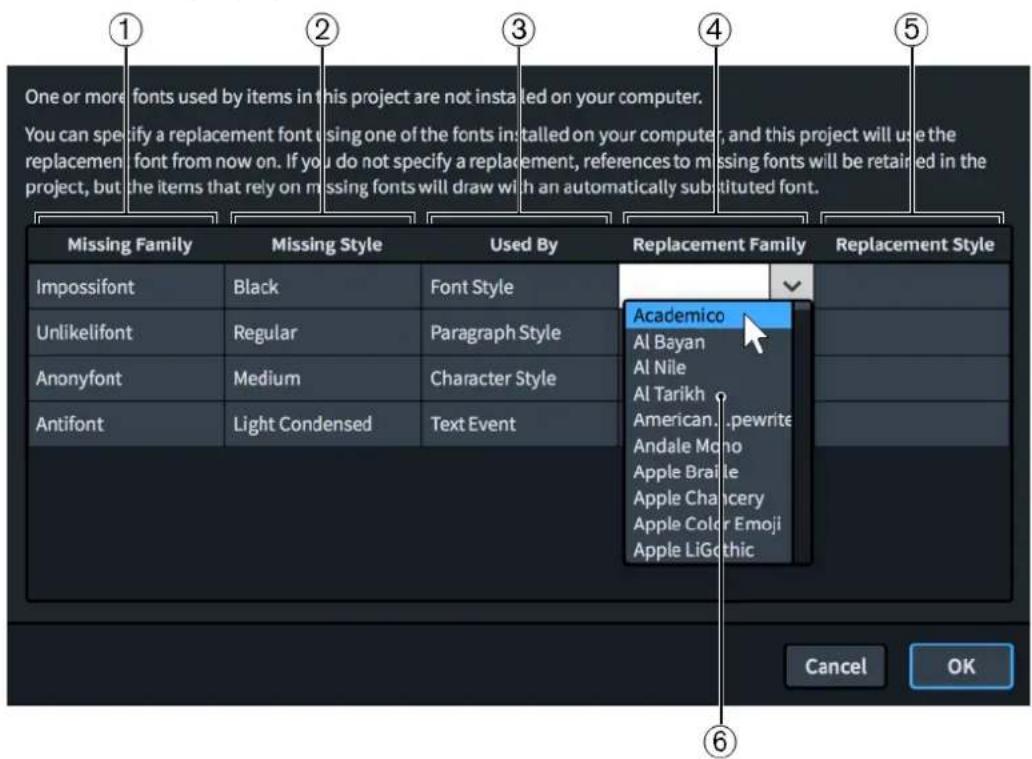Viewport: 1032px width, 759px height.
Task: Select Andale Mono font entry
Action: pyautogui.click(x=708, y=446)
